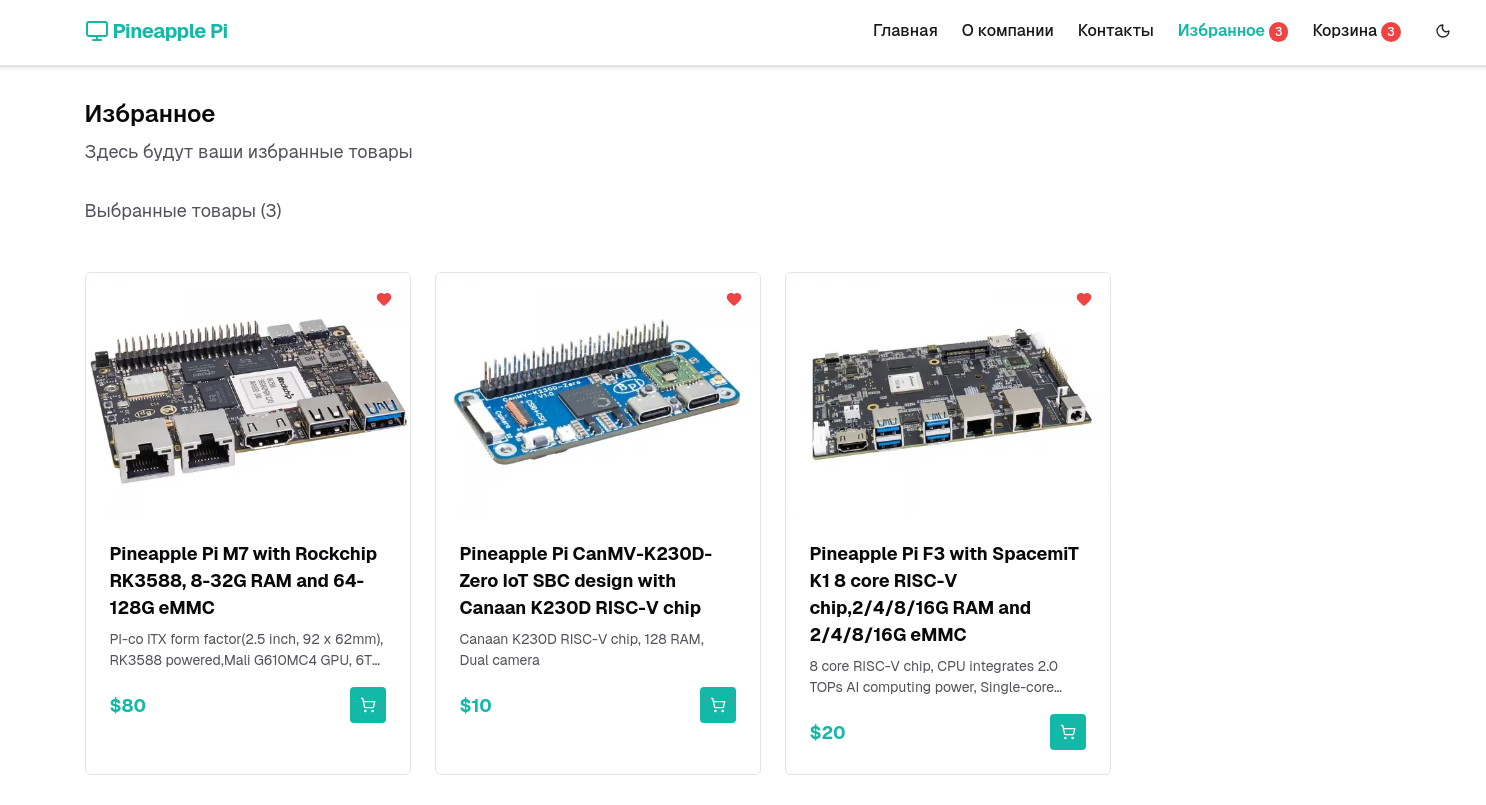
Task: Add the $20 Pineapple Pi F3 to cart
Action: point(1068,732)
